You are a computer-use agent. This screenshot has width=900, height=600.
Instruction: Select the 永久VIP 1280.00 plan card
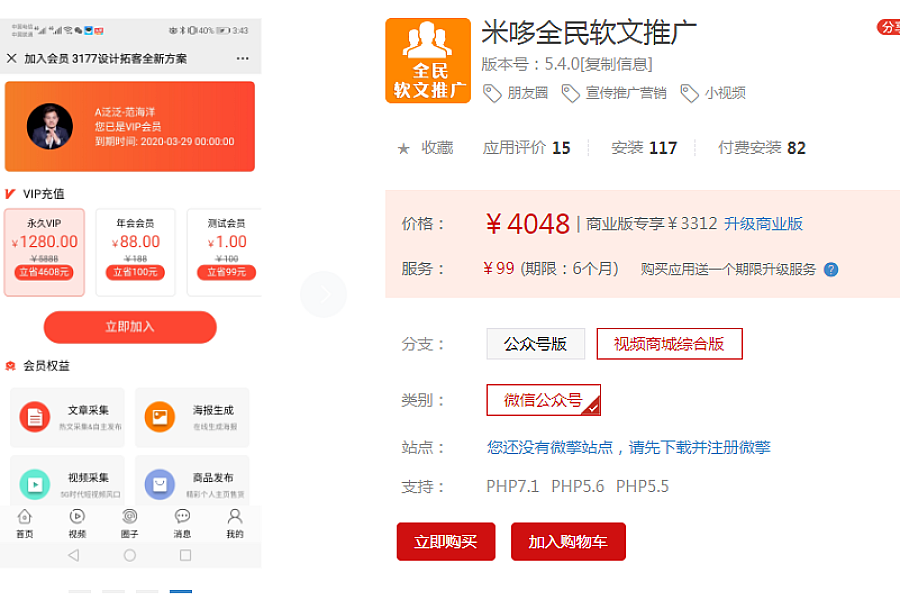[x=44, y=253]
